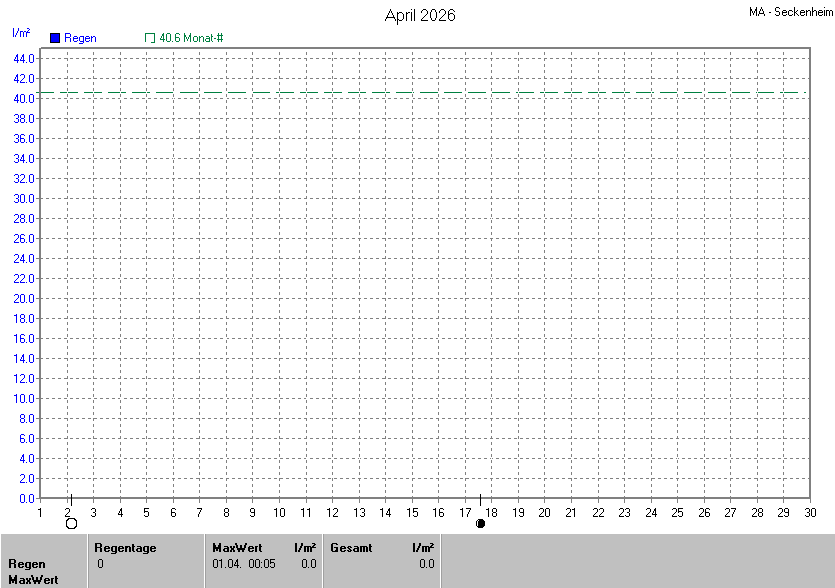The width and height of the screenshot is (835, 588).
Task: Select day 30 on the x-axis
Action: click(x=809, y=513)
